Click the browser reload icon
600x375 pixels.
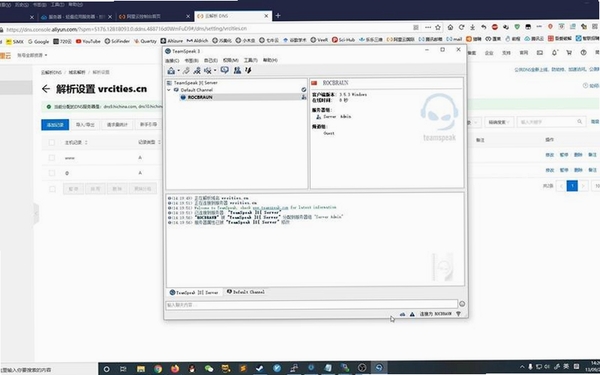point(461,27)
